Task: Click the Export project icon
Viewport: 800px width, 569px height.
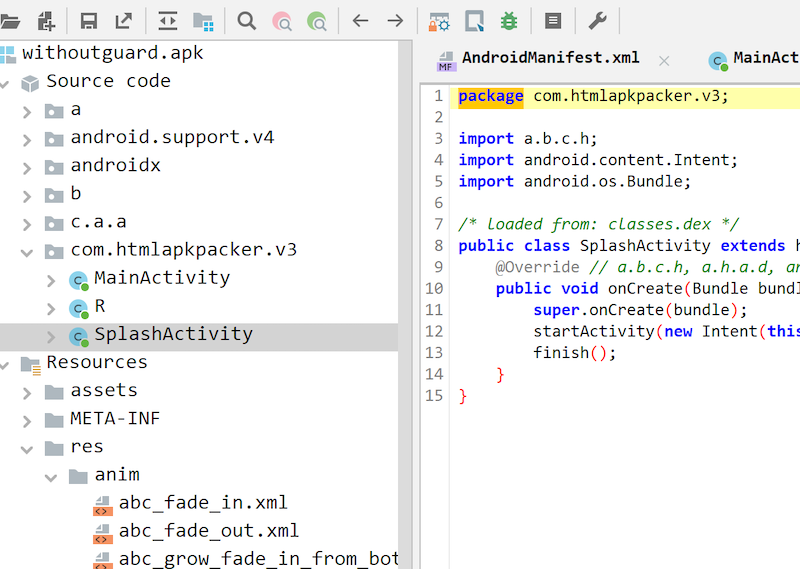Action: [x=124, y=20]
